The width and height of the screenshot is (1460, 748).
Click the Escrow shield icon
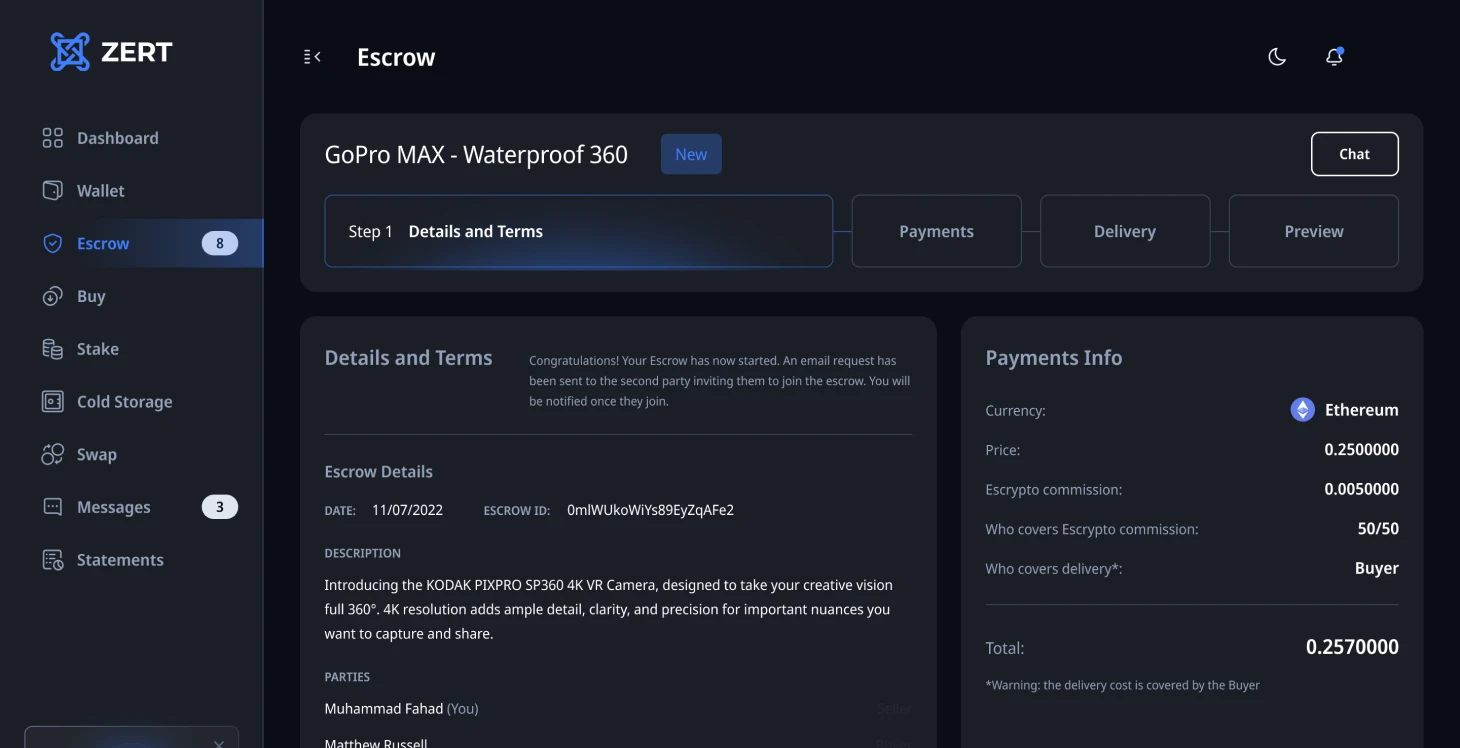click(52, 242)
